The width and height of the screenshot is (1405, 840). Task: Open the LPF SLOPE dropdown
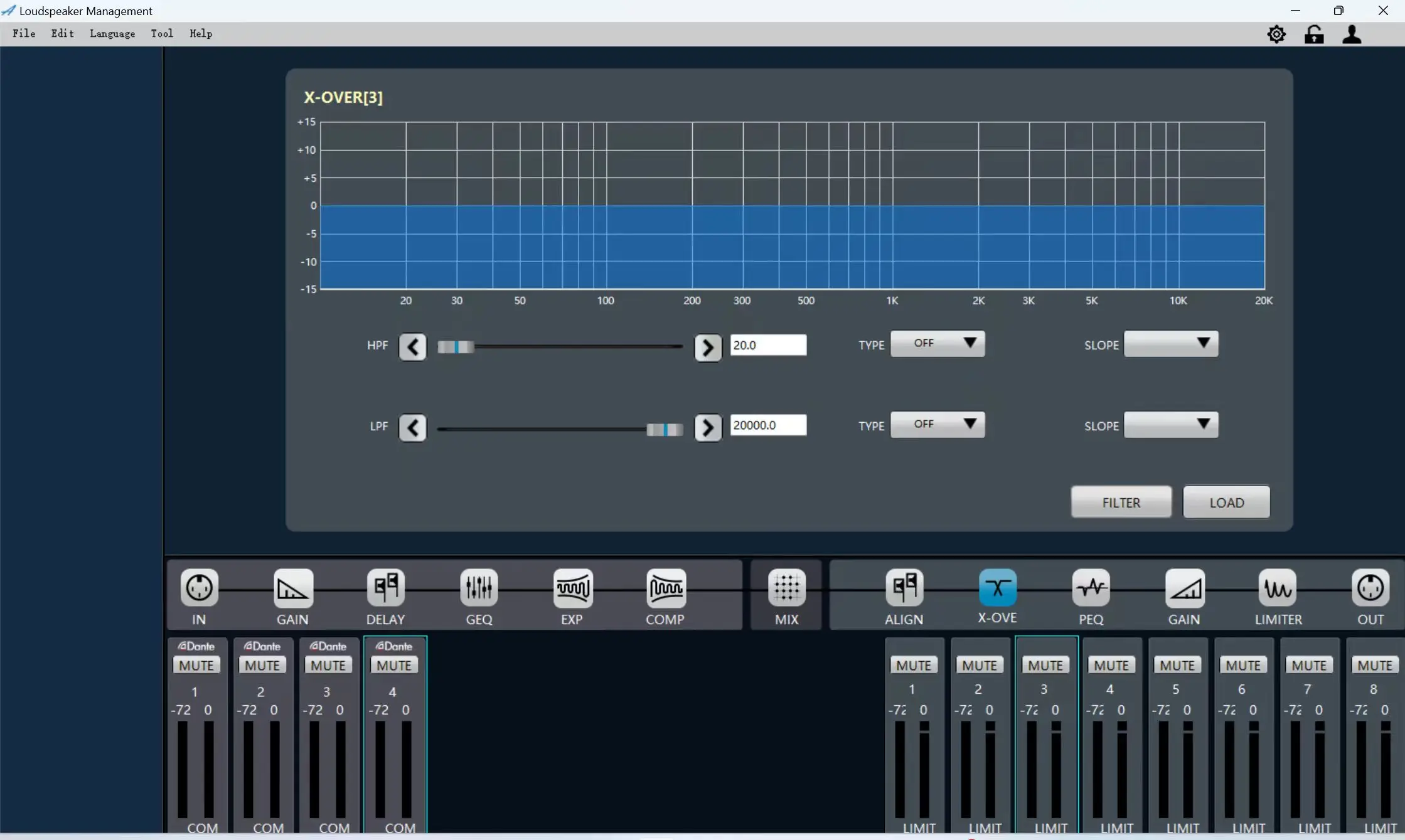click(x=1171, y=425)
